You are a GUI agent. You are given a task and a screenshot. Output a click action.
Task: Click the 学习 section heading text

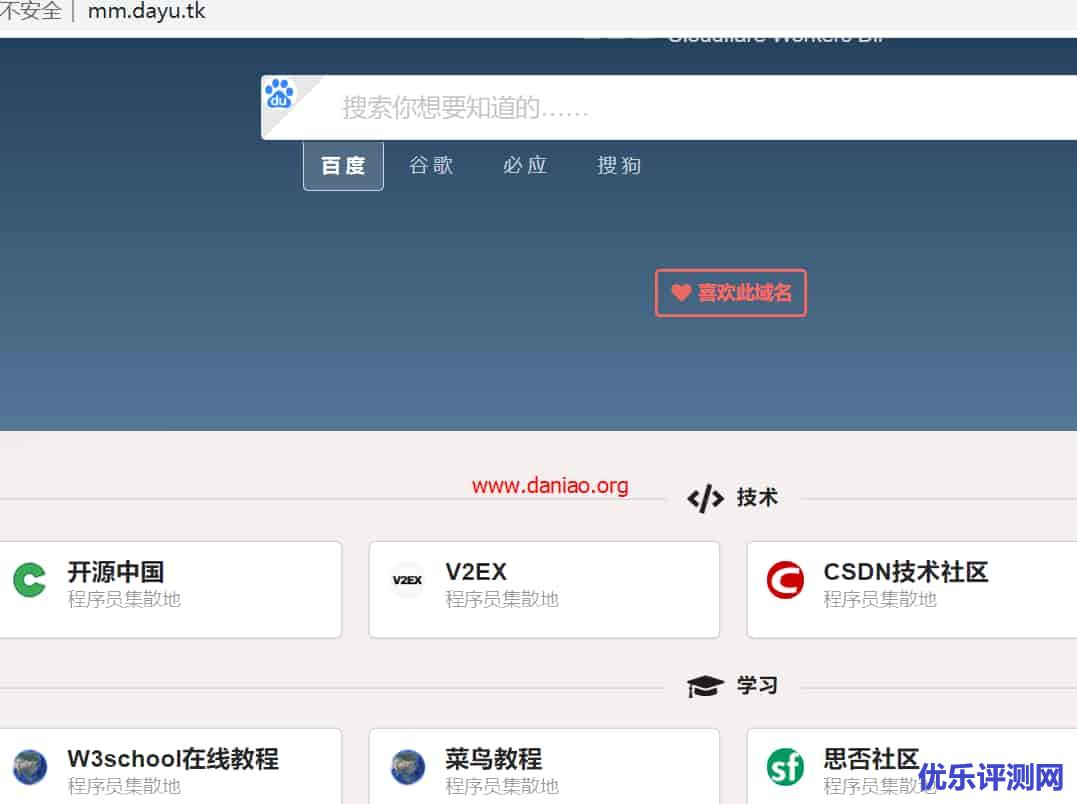(758, 685)
